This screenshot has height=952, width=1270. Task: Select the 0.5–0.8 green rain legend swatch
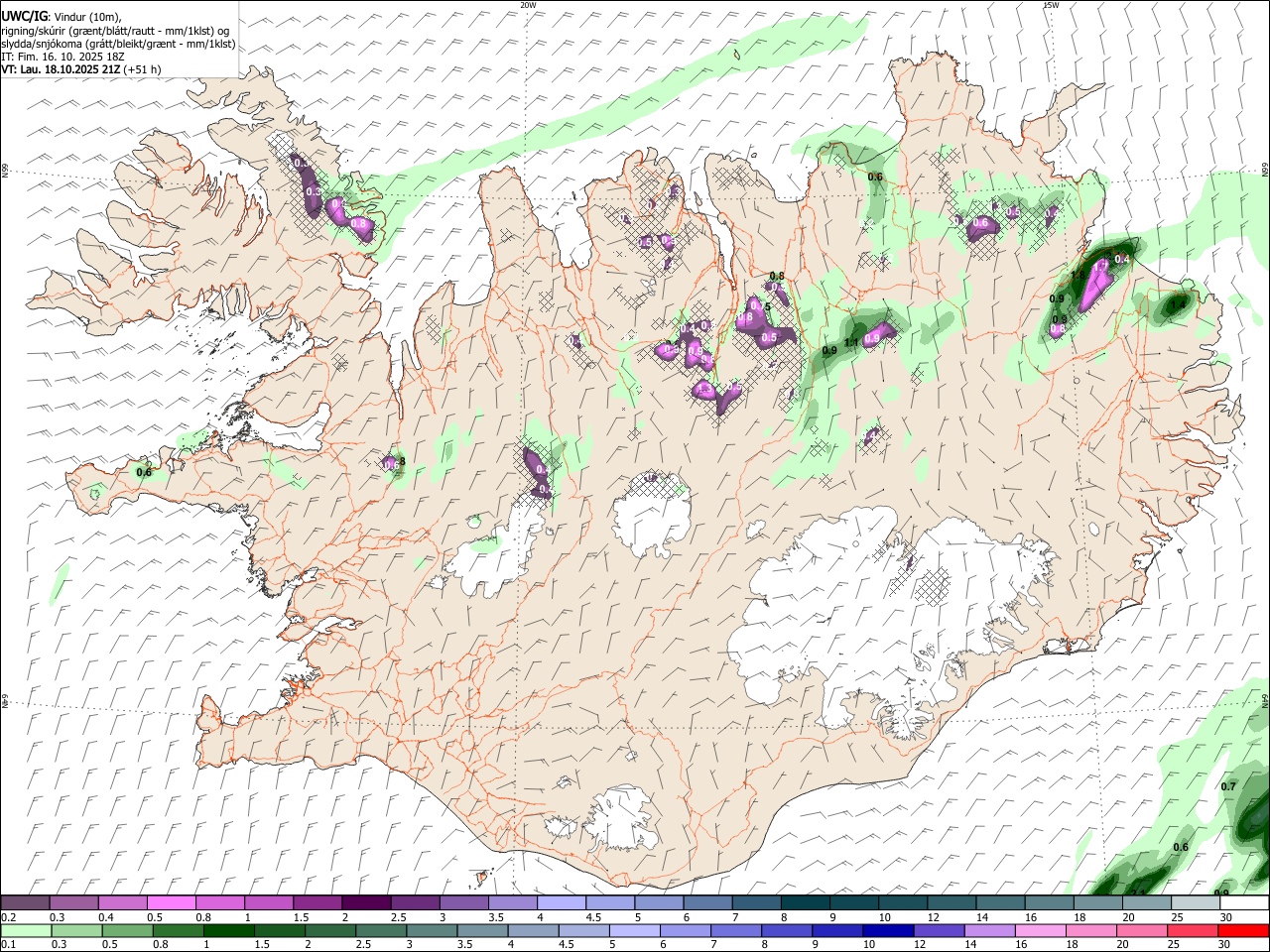[x=127, y=930]
